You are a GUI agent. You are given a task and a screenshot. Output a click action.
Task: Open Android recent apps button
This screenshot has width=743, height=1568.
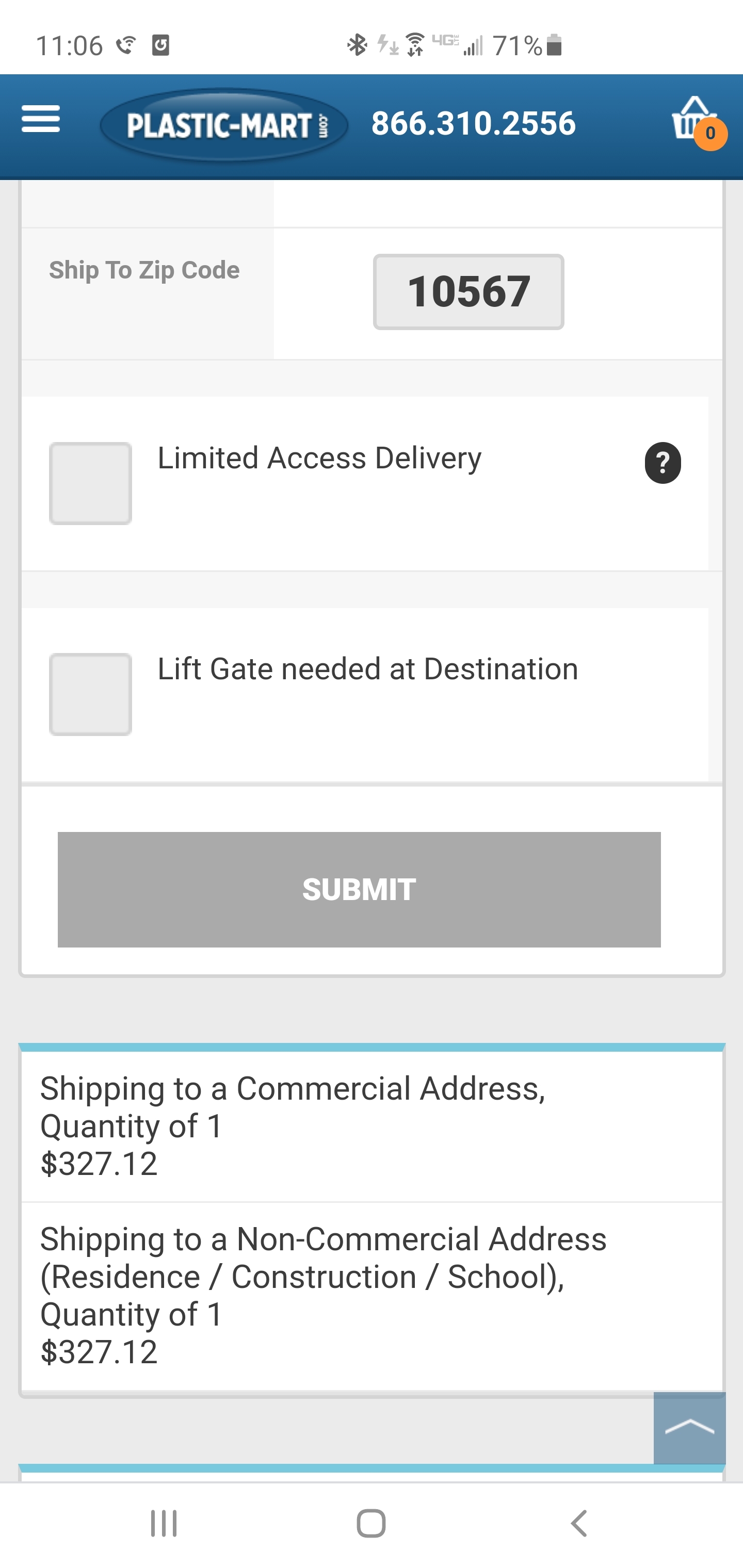click(163, 1524)
